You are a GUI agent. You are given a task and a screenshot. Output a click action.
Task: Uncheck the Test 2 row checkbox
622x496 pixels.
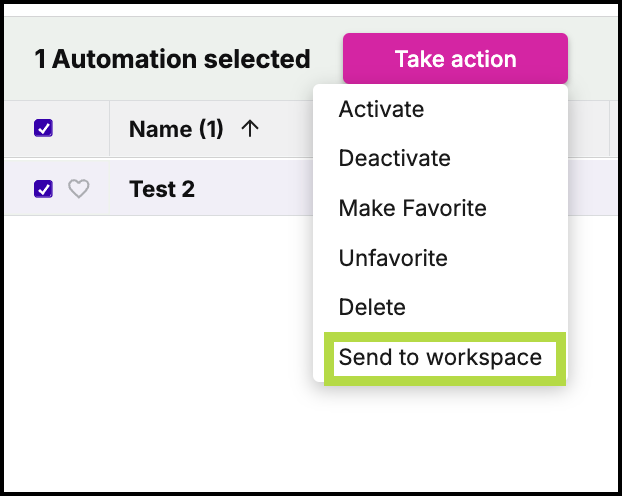pyautogui.click(x=43, y=188)
